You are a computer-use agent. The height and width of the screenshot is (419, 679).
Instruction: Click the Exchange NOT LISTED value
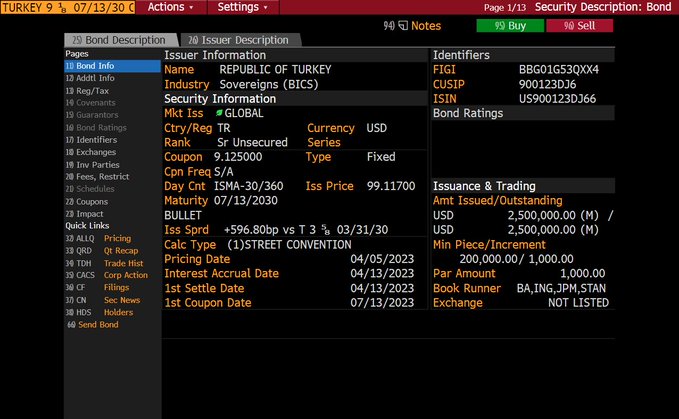(x=579, y=303)
